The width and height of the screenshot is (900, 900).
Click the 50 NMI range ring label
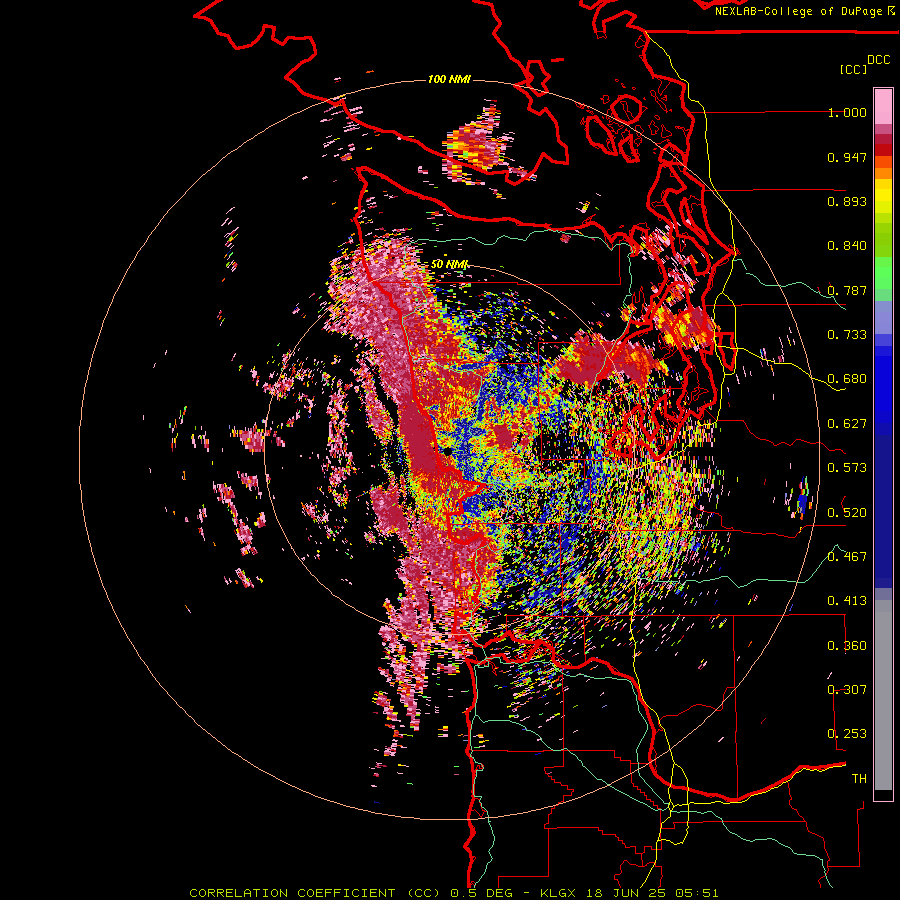(x=449, y=264)
